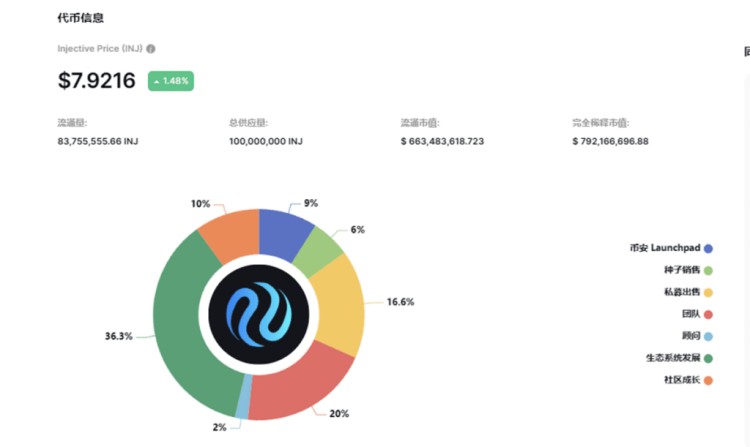Viewport: 750px width, 447px height.
Task: Click the orange 社区成长 legend dot
Action: [x=708, y=381]
